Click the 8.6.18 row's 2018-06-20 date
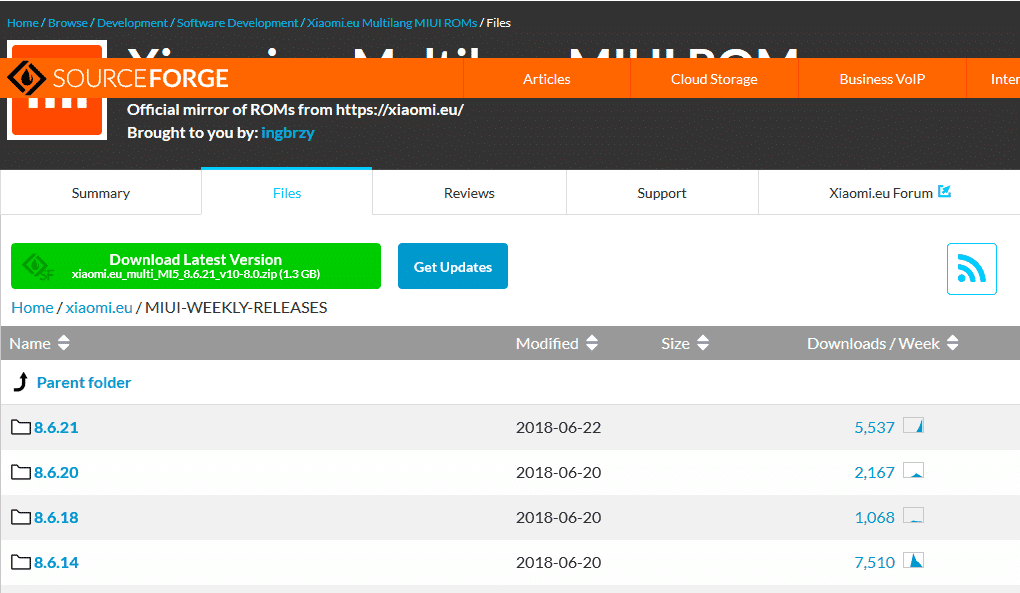The image size is (1020, 593). (x=558, y=517)
